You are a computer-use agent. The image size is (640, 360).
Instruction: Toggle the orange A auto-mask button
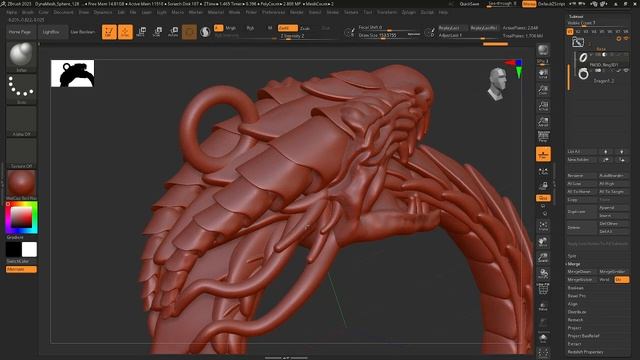click(x=218, y=28)
